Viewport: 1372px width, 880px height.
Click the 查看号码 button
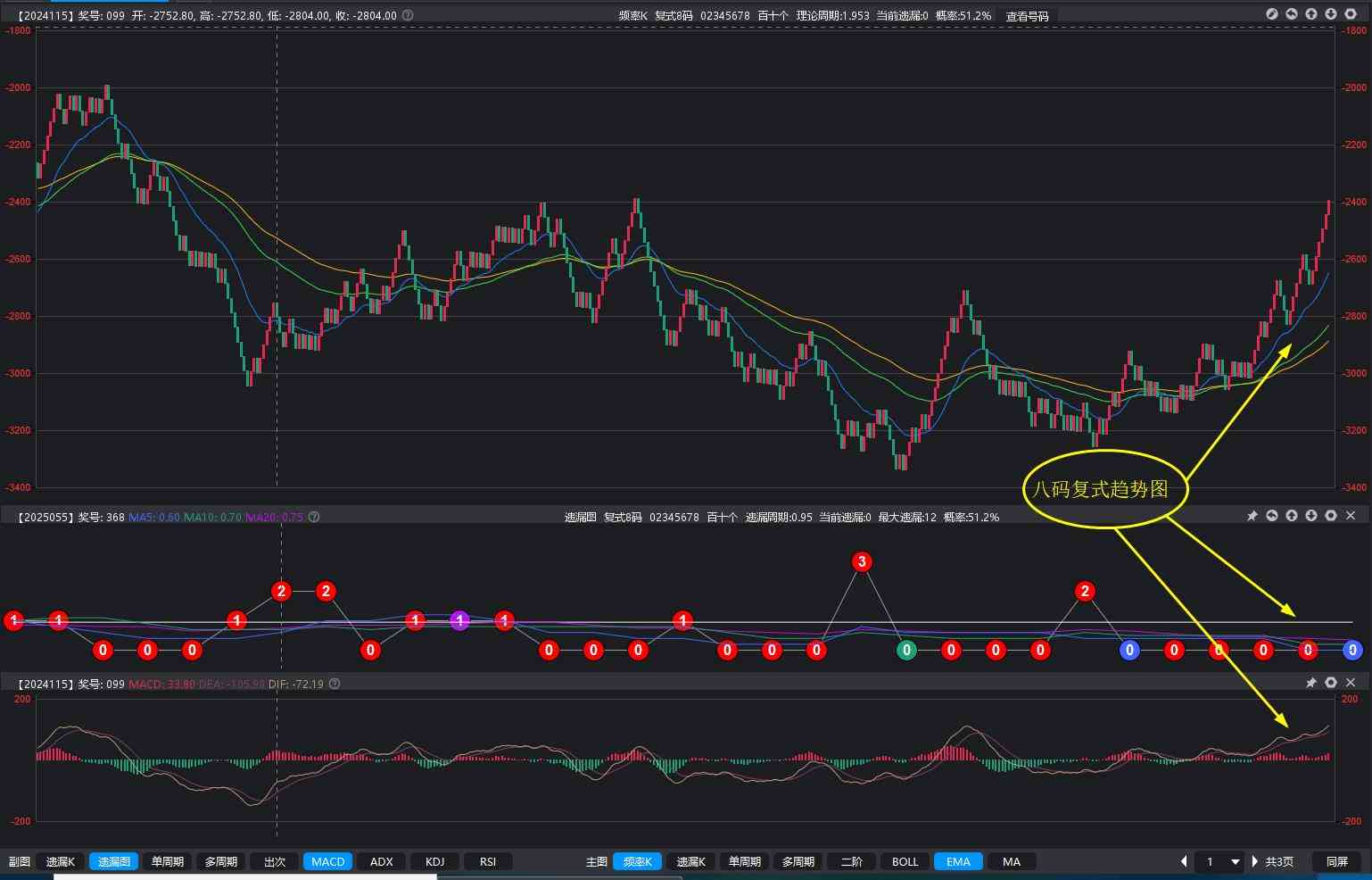pos(1027,16)
